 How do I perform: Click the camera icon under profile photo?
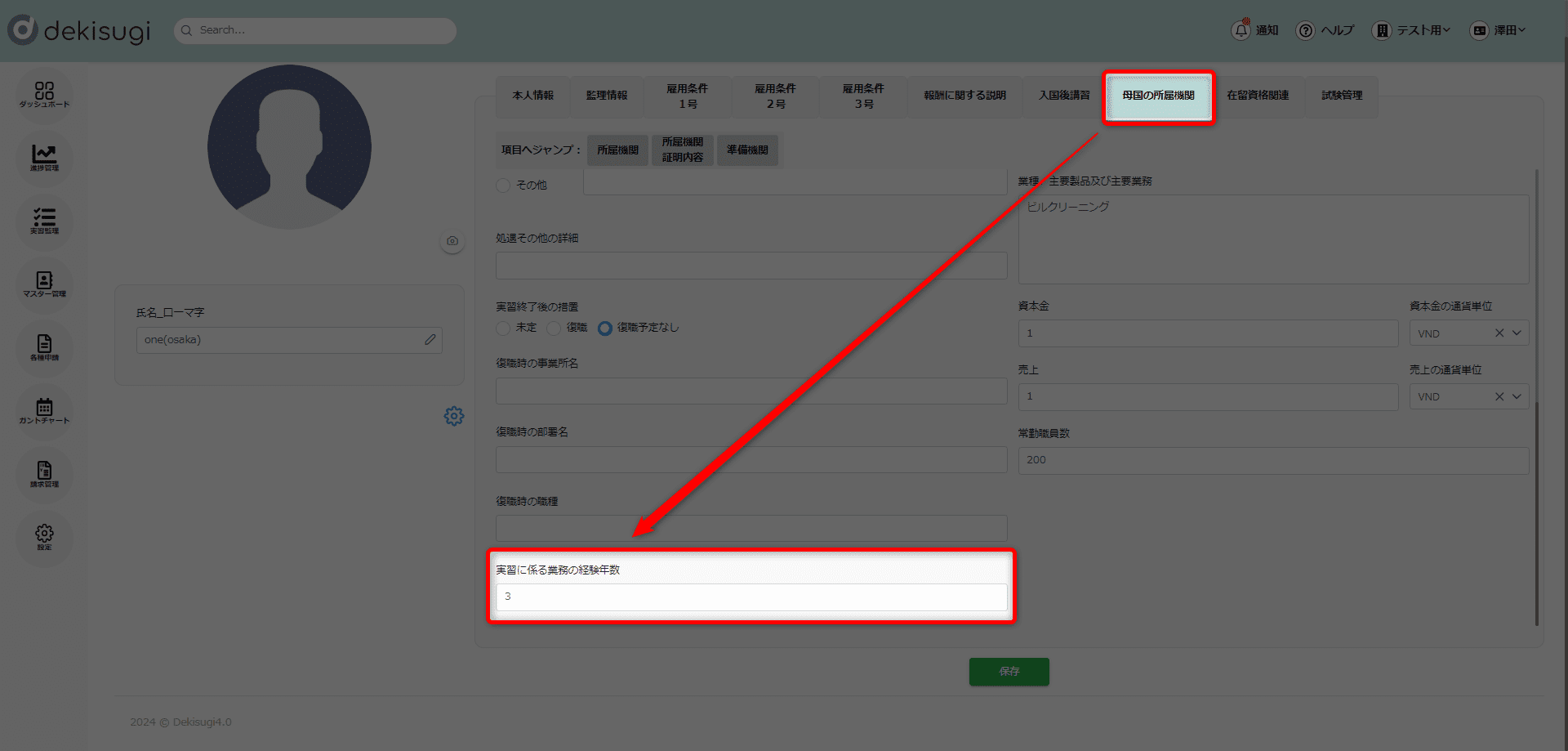(452, 241)
